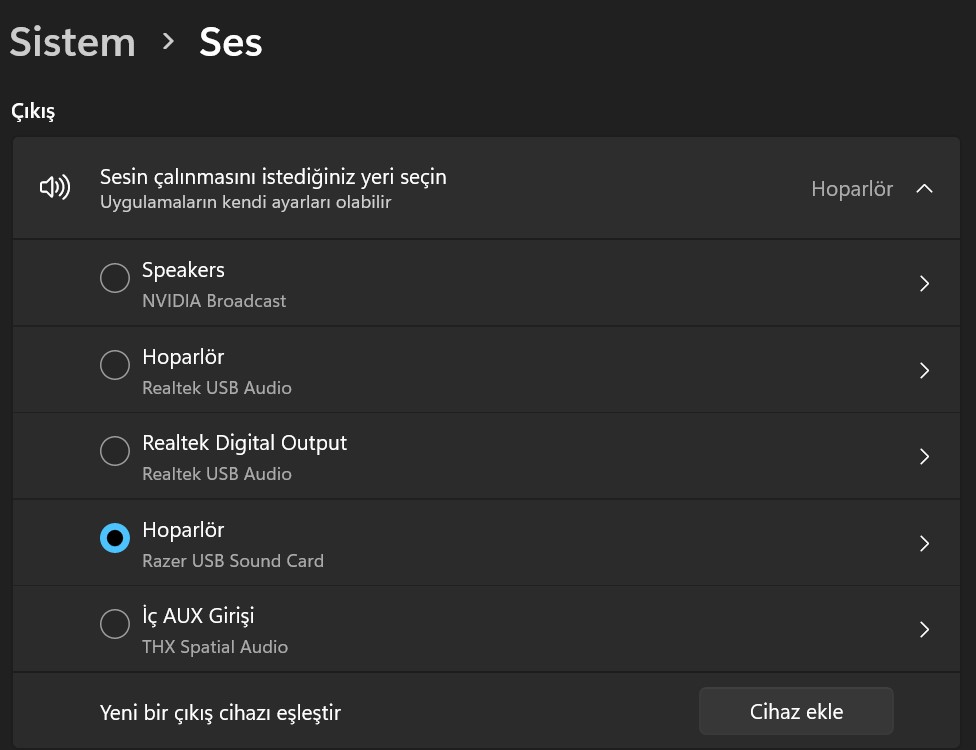976x750 pixels.
Task: Click the Speakers device name
Action: (x=183, y=270)
